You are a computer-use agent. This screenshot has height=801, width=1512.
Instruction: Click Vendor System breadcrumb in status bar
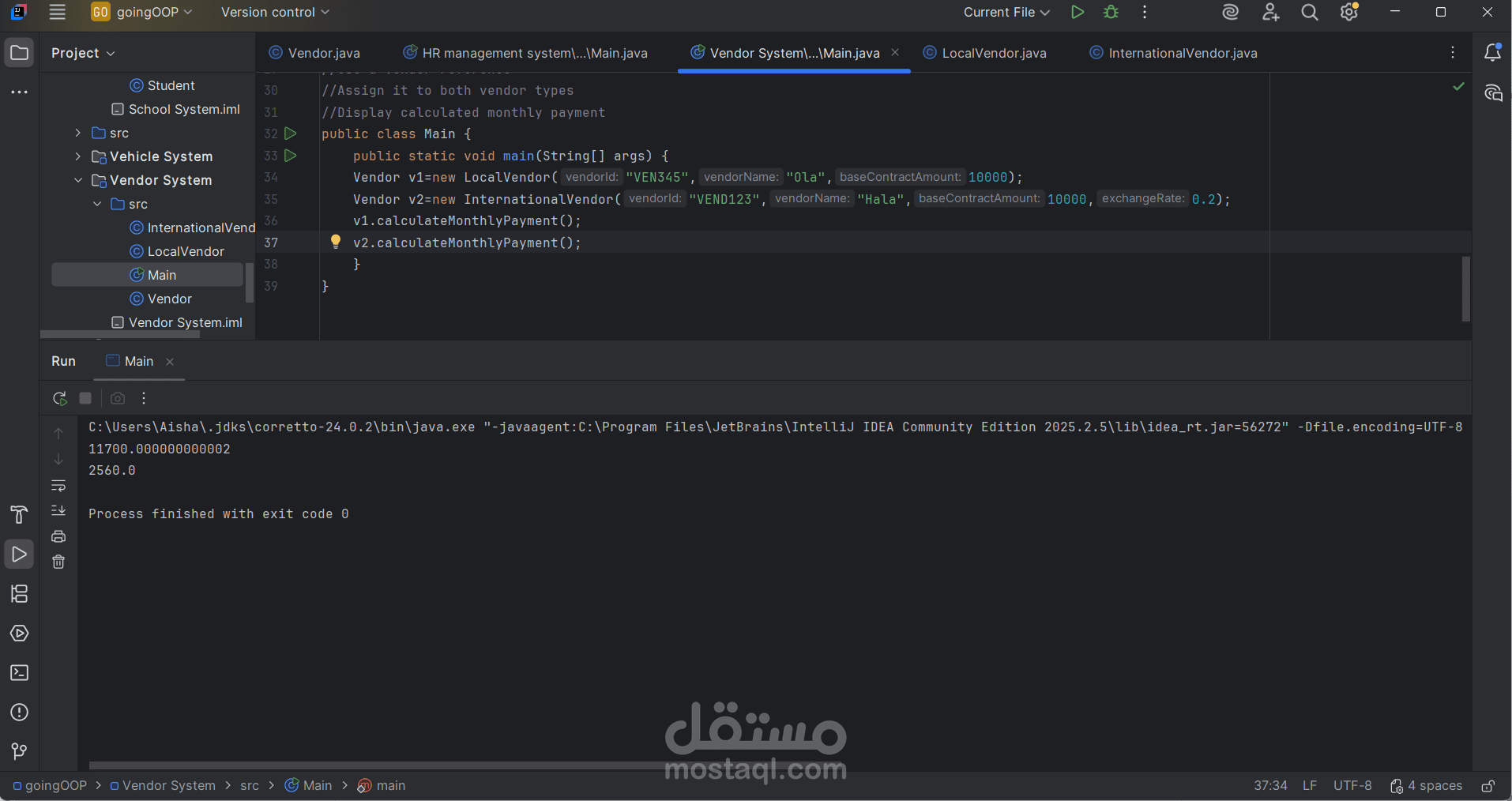(x=163, y=786)
